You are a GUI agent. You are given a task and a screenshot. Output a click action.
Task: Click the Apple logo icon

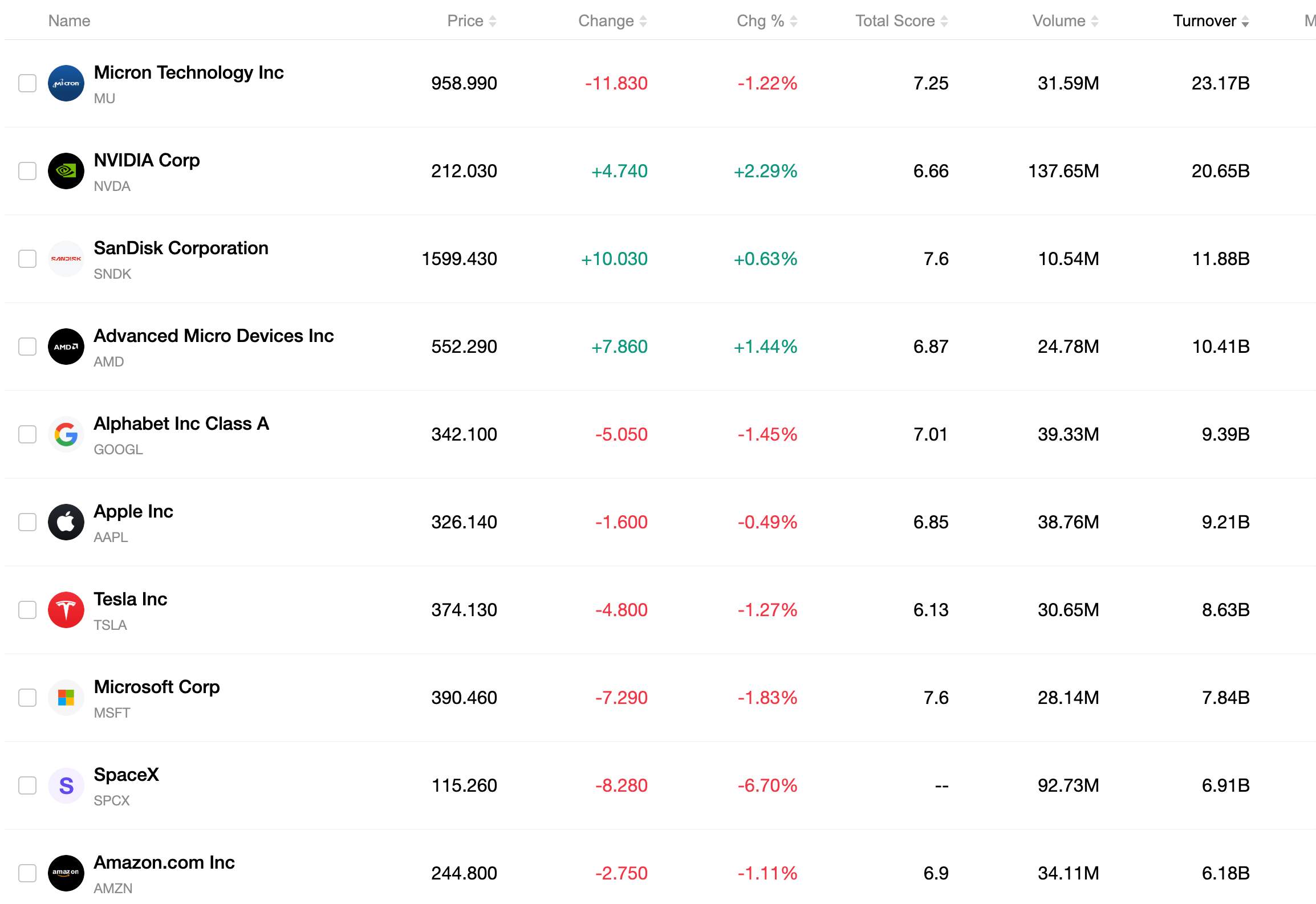(66, 522)
